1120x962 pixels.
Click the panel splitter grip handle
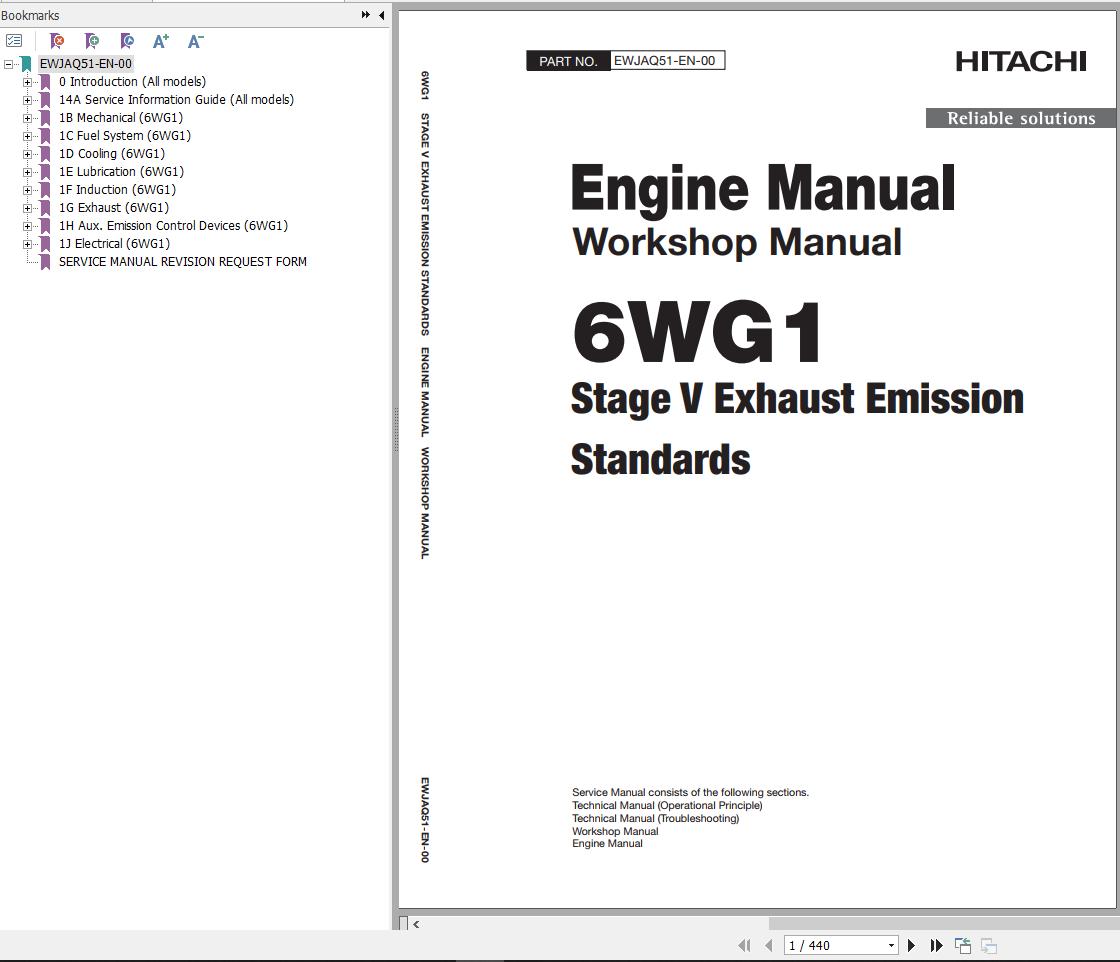pos(395,429)
